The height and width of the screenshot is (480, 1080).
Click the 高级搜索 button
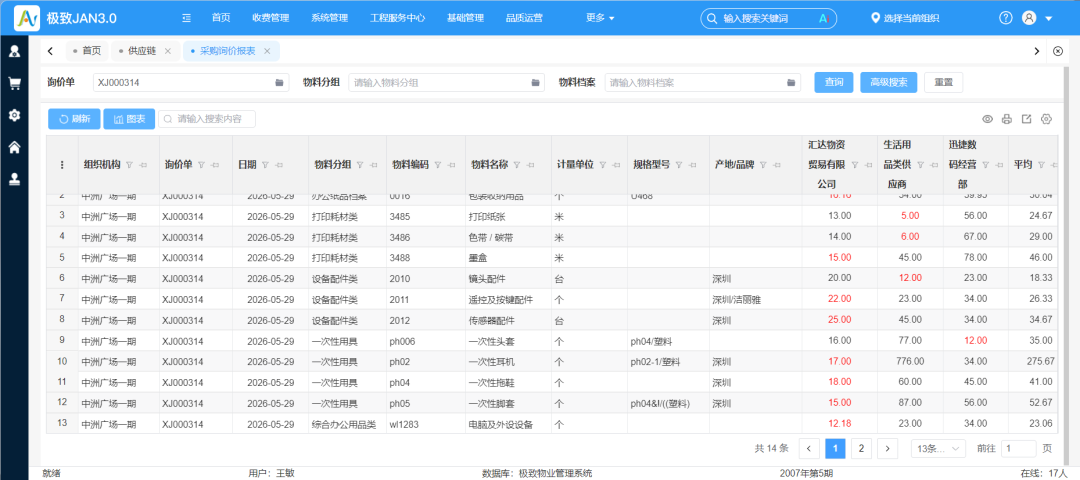[x=889, y=83]
